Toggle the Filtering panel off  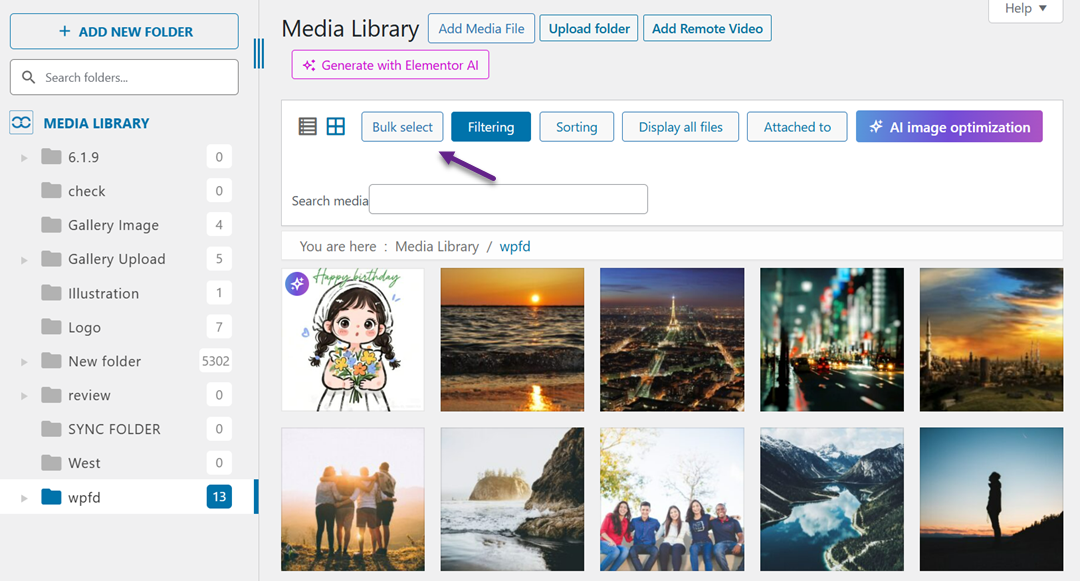coord(490,126)
